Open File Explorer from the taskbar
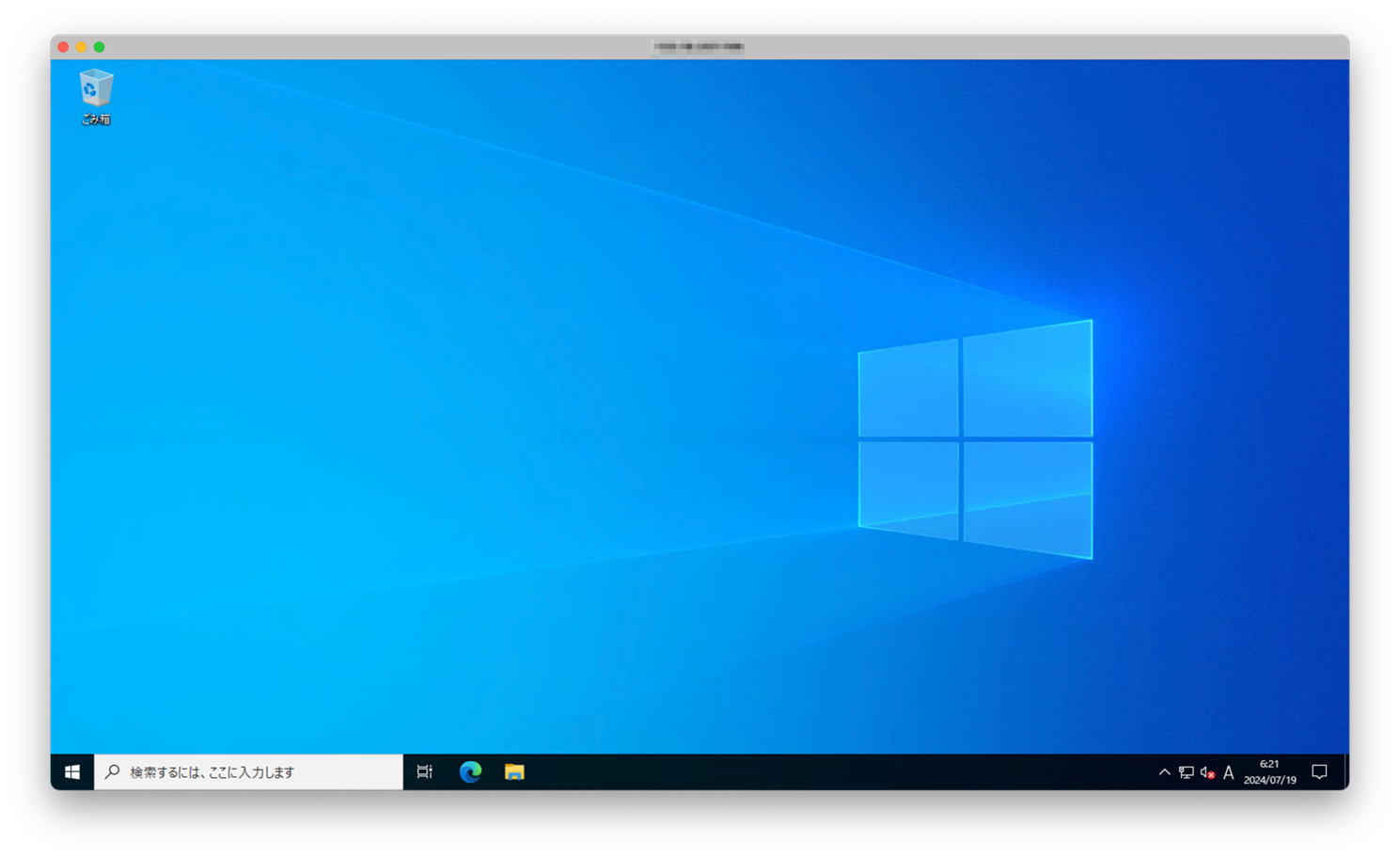Viewport: 1400px width, 857px height. (514, 772)
